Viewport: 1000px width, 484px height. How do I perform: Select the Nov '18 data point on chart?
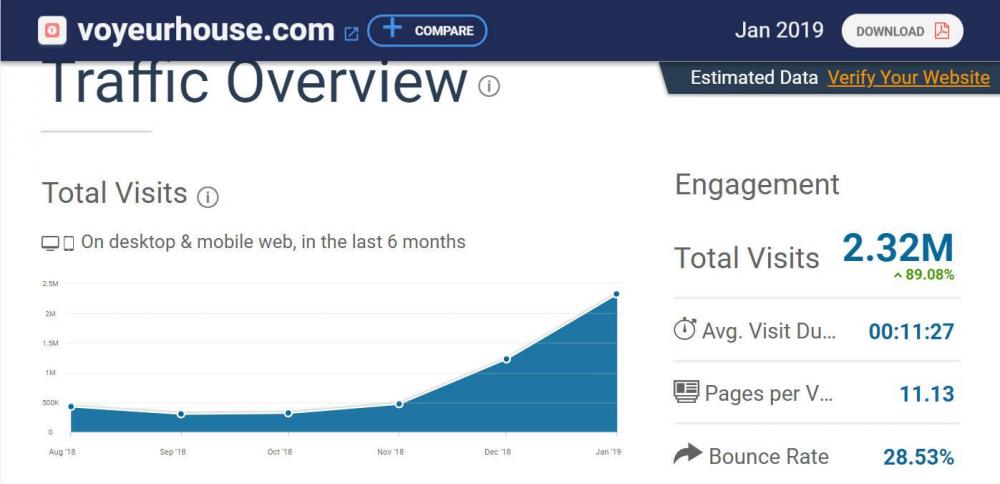399,404
